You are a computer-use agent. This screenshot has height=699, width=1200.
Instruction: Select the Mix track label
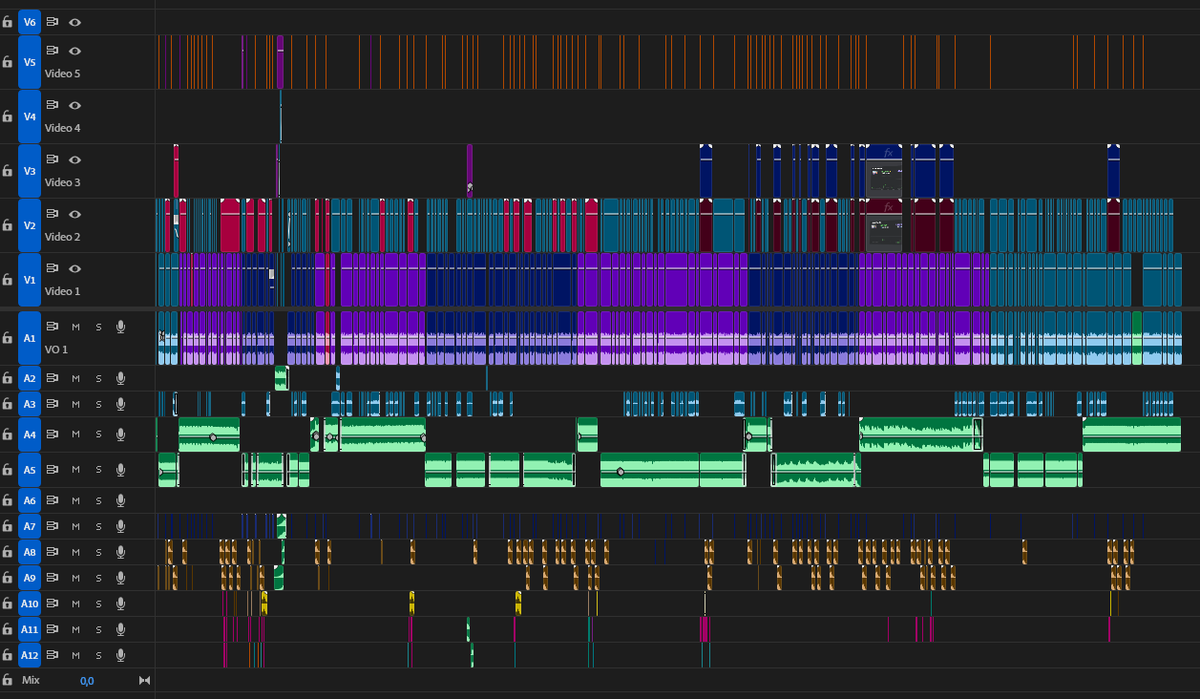click(x=30, y=680)
